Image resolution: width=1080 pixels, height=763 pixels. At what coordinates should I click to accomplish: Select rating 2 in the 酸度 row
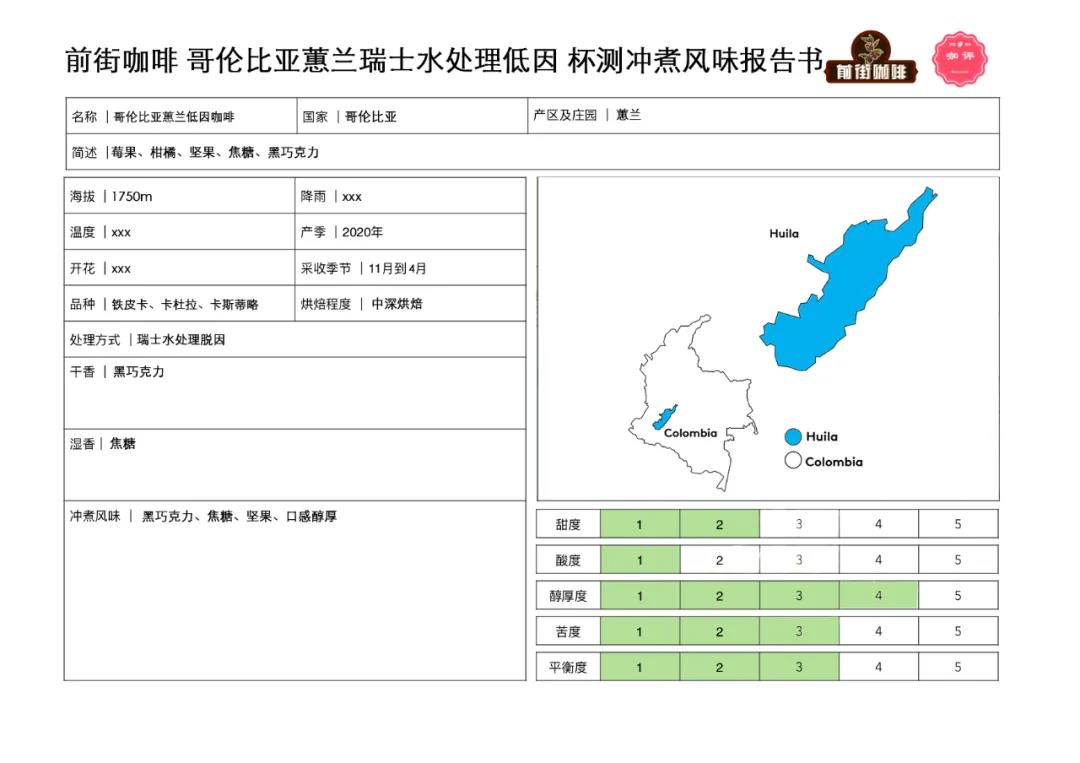pyautogui.click(x=719, y=560)
